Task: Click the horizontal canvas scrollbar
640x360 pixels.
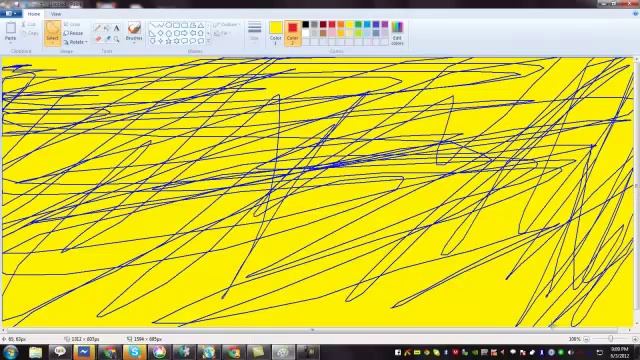Action: click(x=313, y=330)
